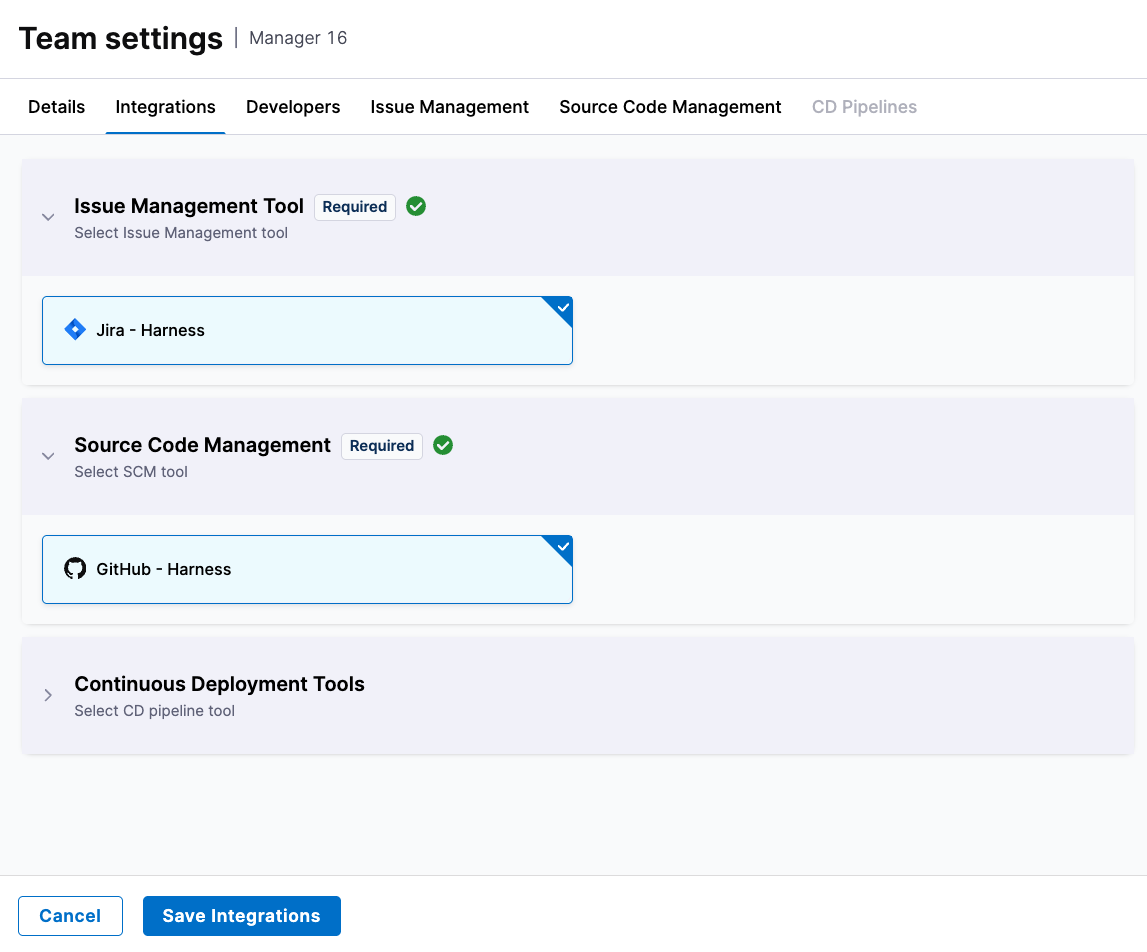This screenshot has width=1147, height=952.
Task: Deselect the GitHub - Harness card checkmark corner
Action: click(562, 547)
